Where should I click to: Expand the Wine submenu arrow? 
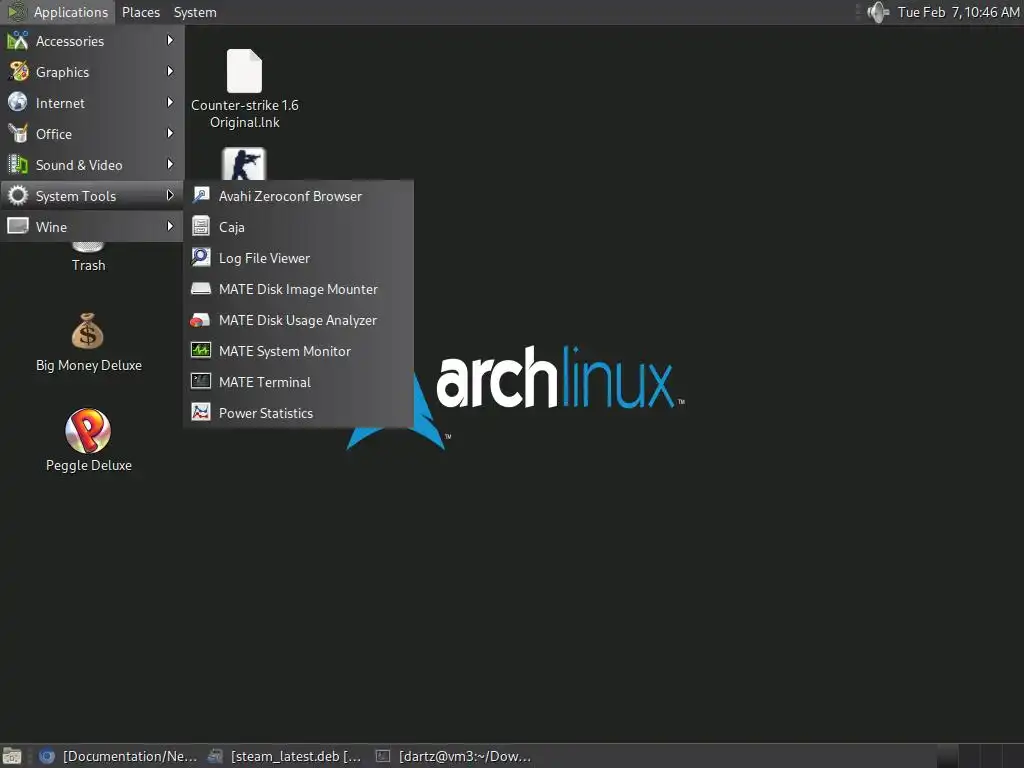tap(170, 226)
